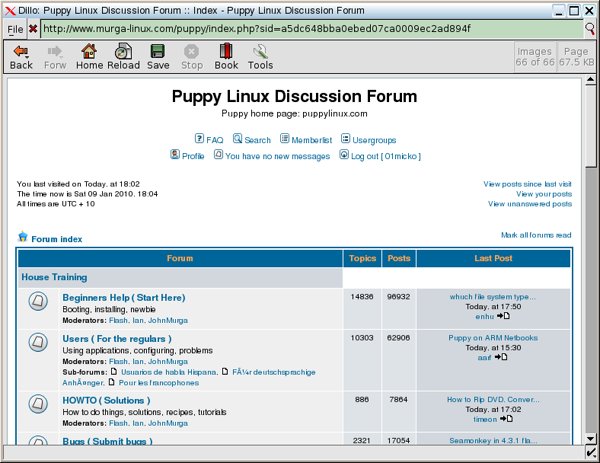The width and height of the screenshot is (600, 463).
Task: Click the vertical scrollbar thumb
Action: tap(590, 126)
